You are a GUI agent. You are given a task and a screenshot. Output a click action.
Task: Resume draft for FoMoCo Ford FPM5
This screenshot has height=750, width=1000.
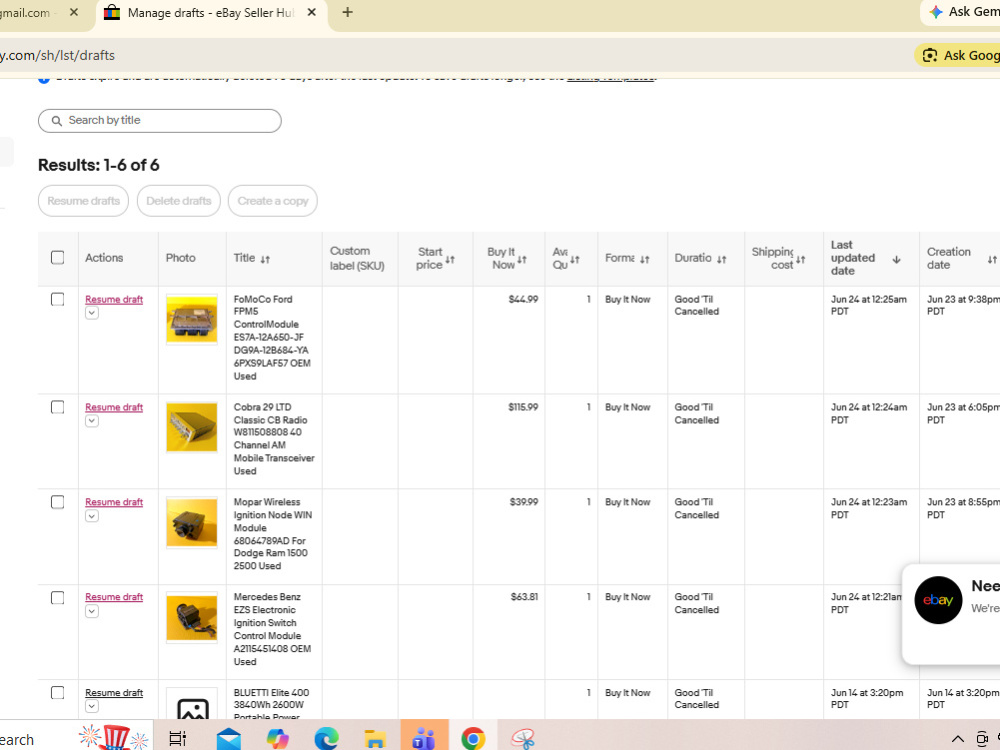114,299
